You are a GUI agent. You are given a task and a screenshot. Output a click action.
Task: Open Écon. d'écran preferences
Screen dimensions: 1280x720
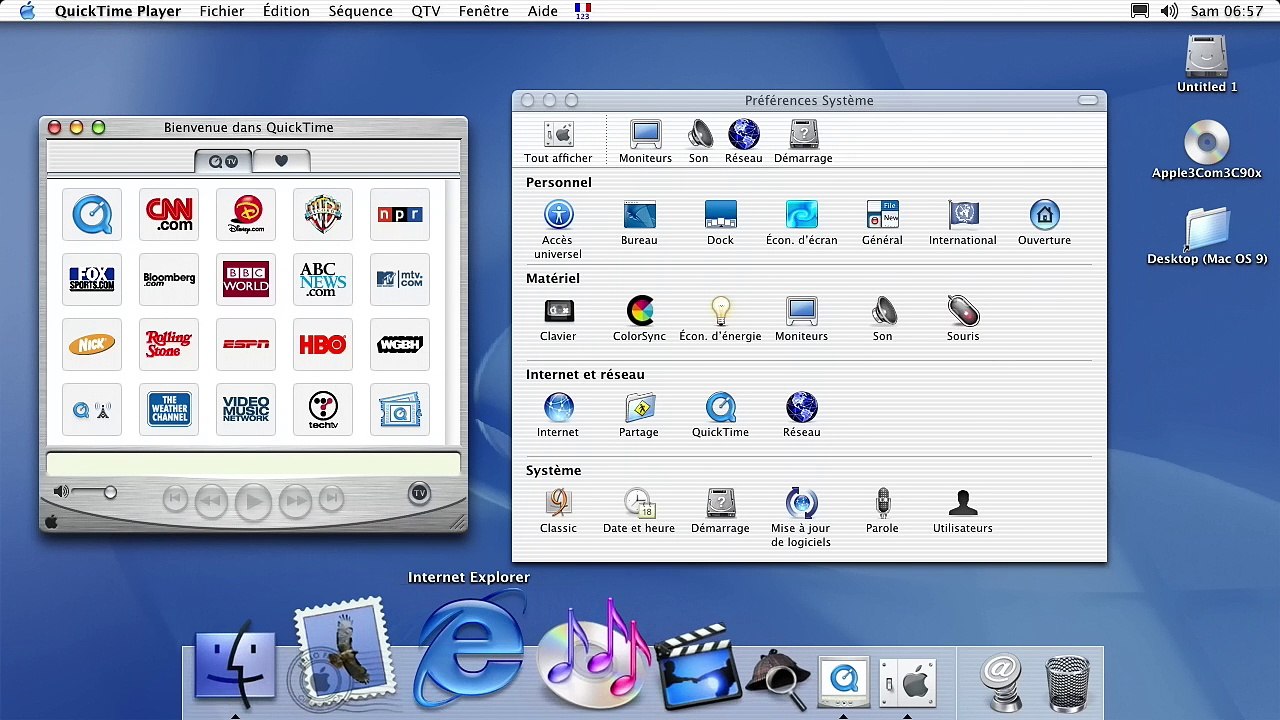pyautogui.click(x=801, y=222)
